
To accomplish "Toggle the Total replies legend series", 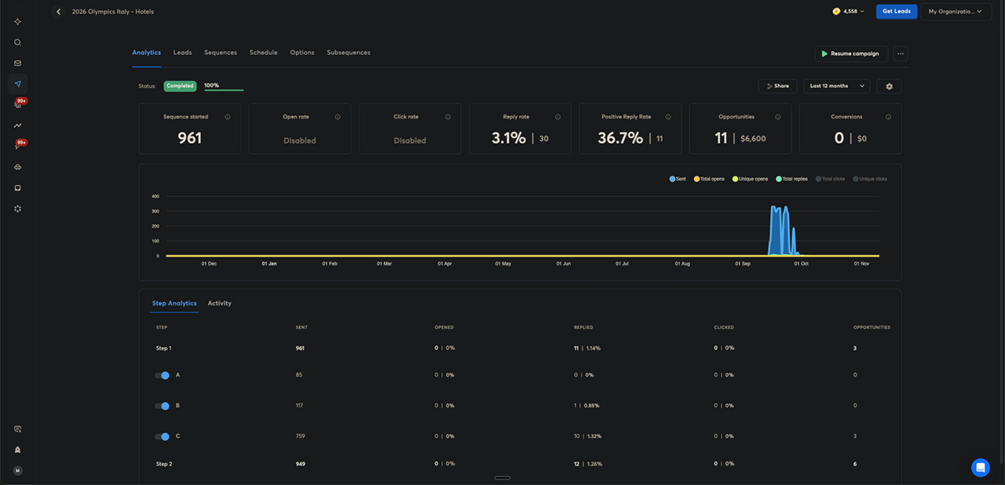I will point(792,179).
